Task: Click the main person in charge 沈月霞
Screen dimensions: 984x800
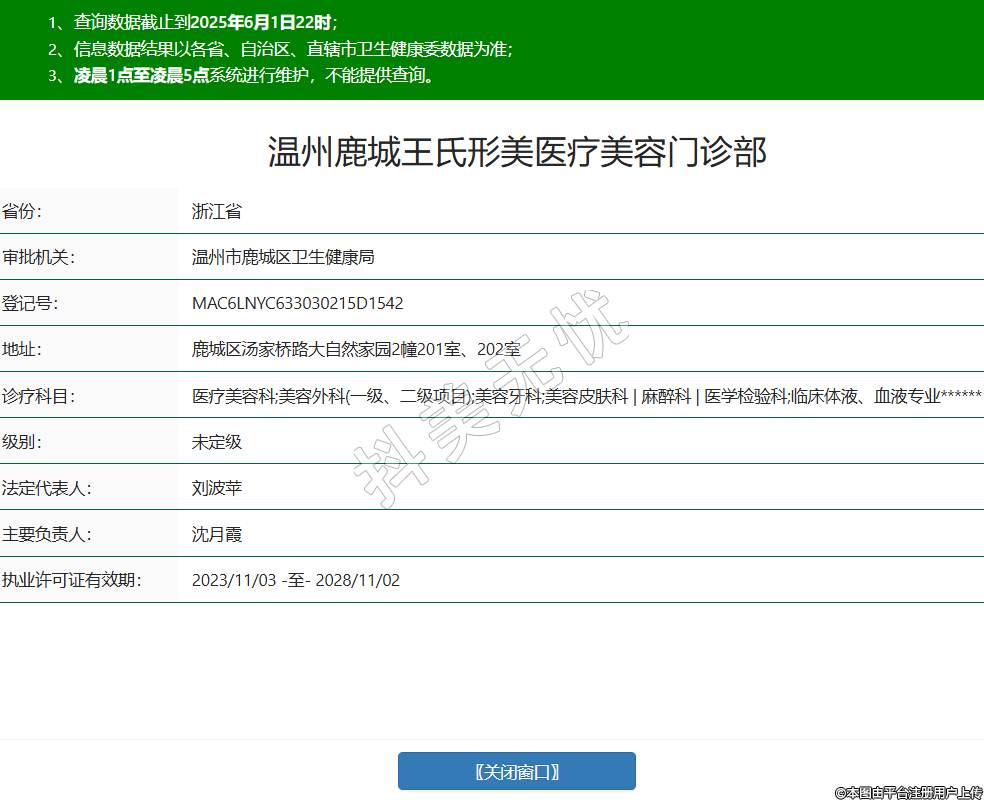Action: [x=217, y=534]
